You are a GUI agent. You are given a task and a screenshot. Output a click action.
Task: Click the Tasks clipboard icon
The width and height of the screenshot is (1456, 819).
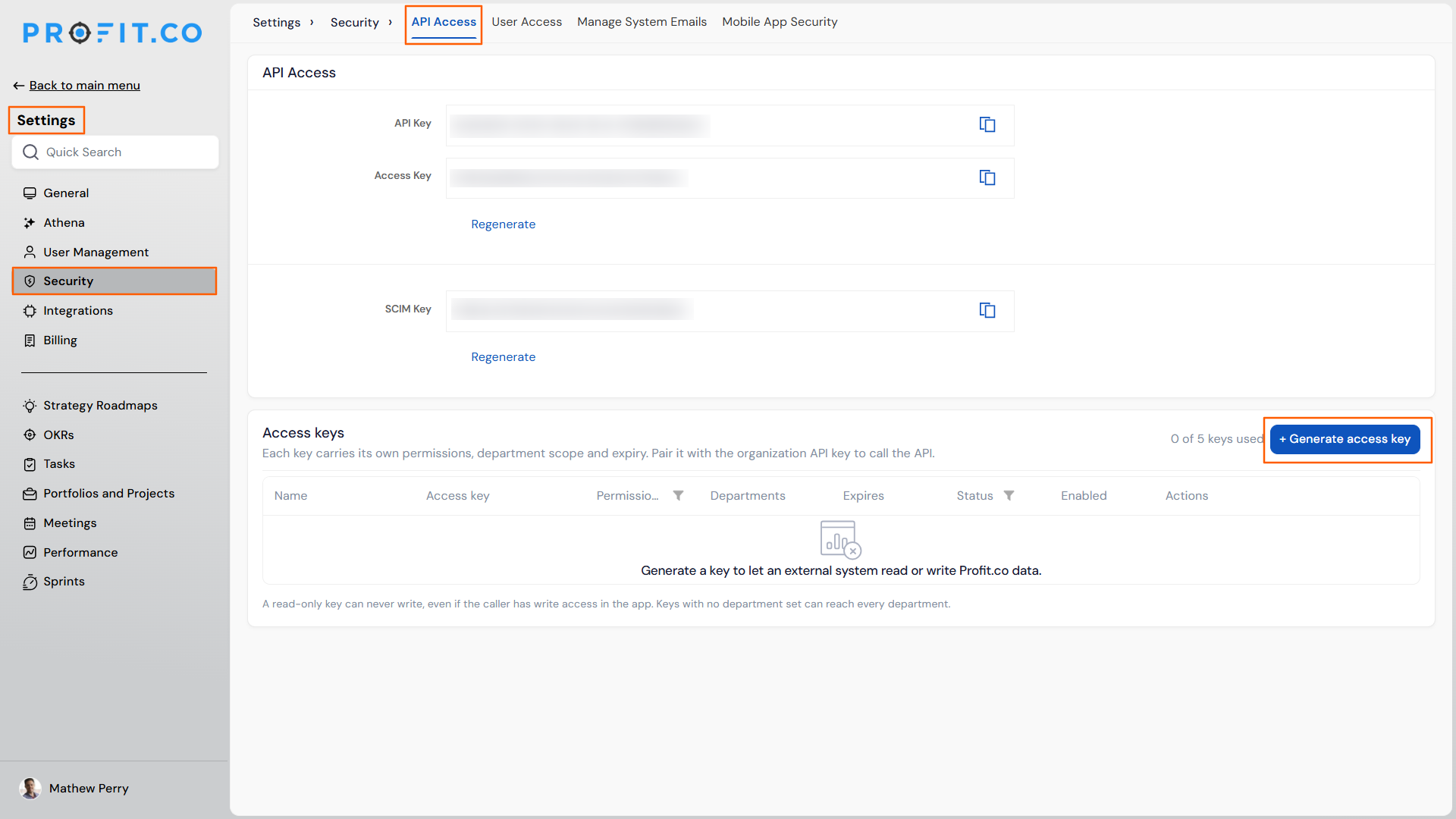[30, 464]
